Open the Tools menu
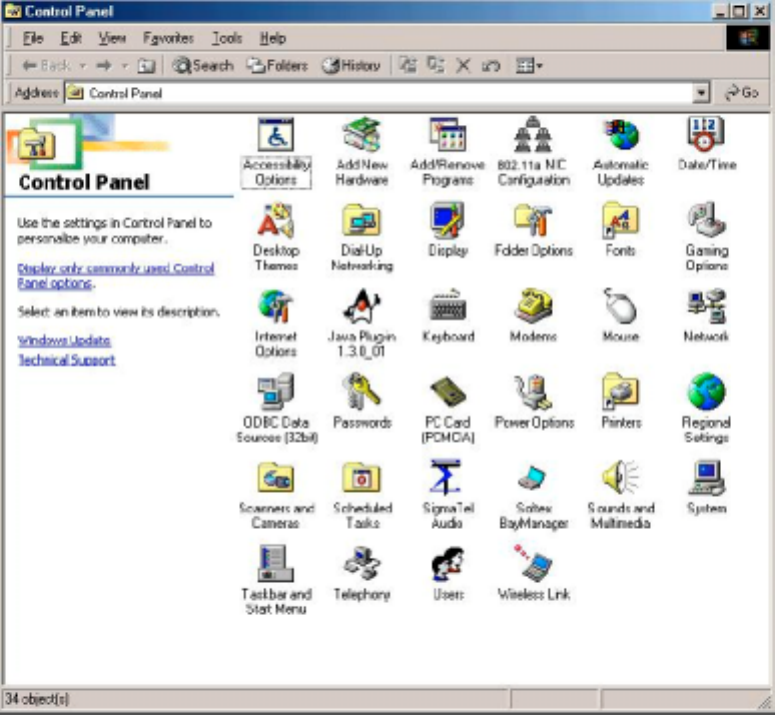 point(226,38)
